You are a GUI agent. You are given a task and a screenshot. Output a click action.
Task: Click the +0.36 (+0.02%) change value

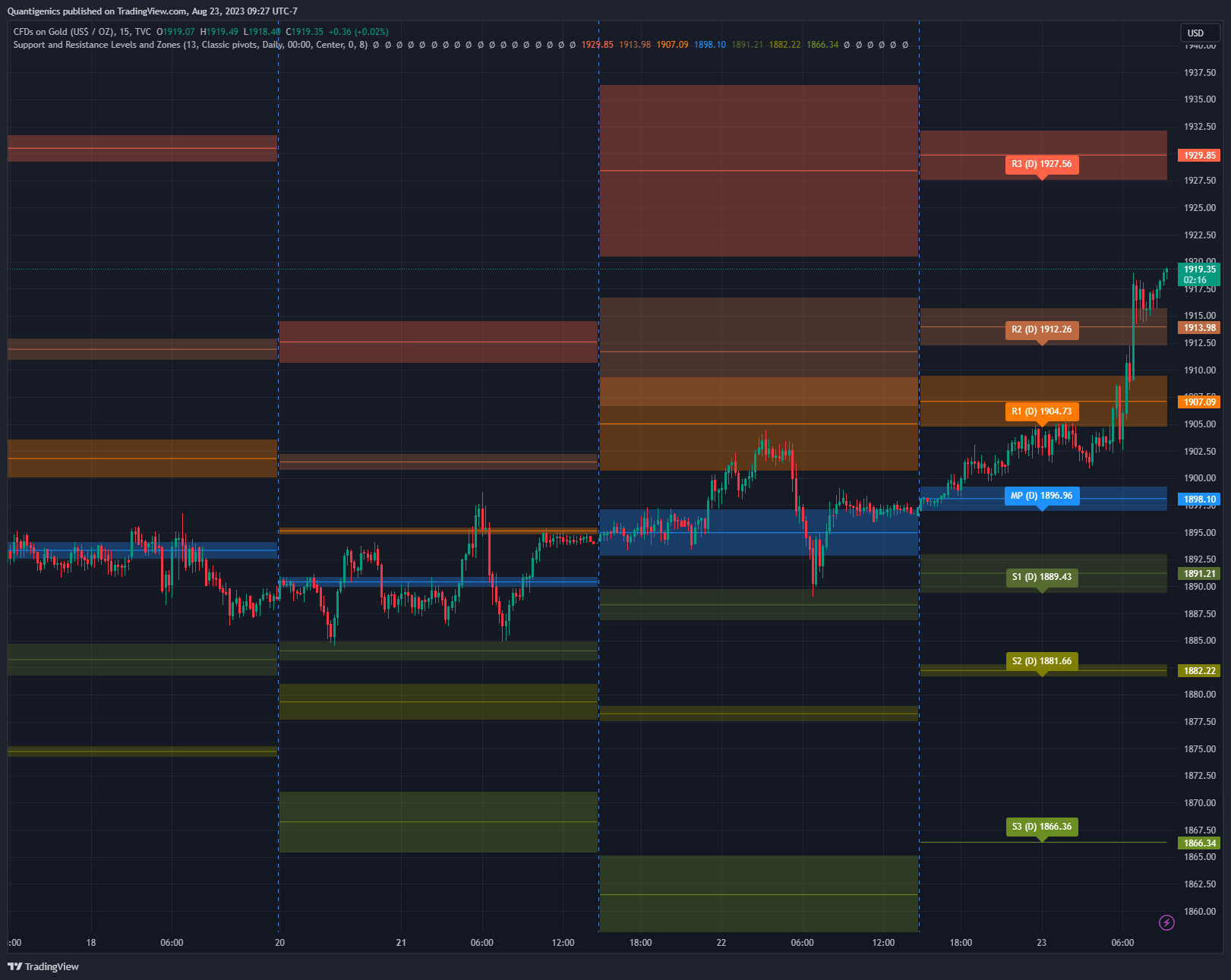click(358, 32)
